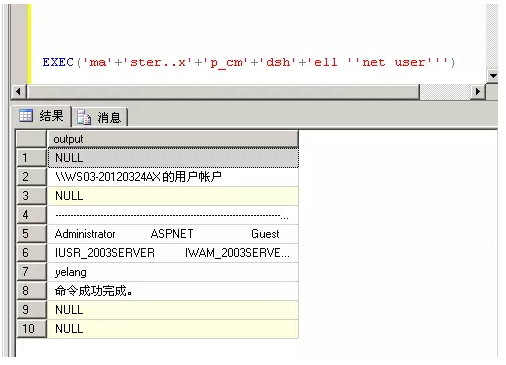
Task: Click the horizontal scrollbar left arrow
Action: (x=18, y=91)
